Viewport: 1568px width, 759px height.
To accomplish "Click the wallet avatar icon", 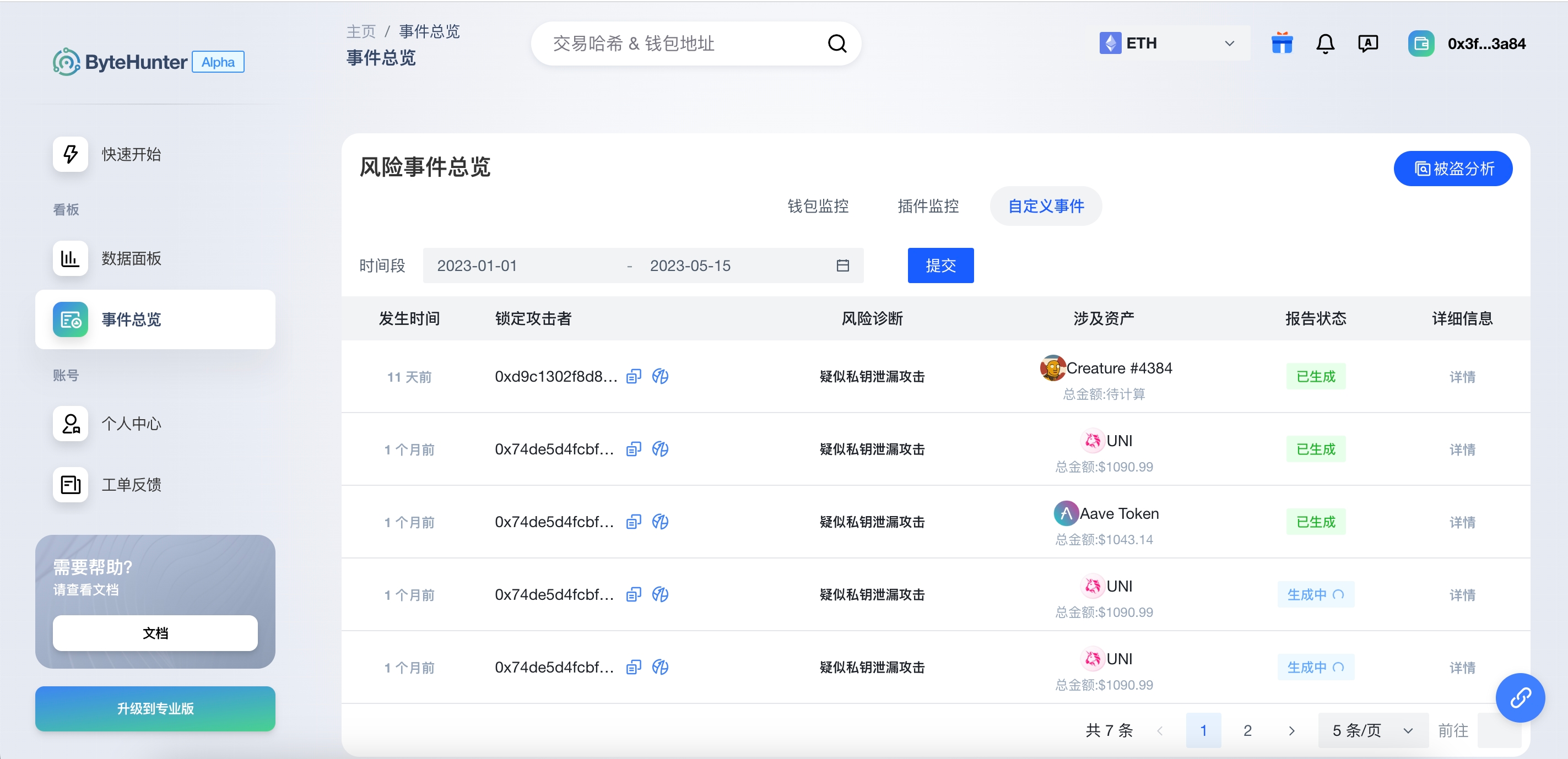I will [1421, 43].
